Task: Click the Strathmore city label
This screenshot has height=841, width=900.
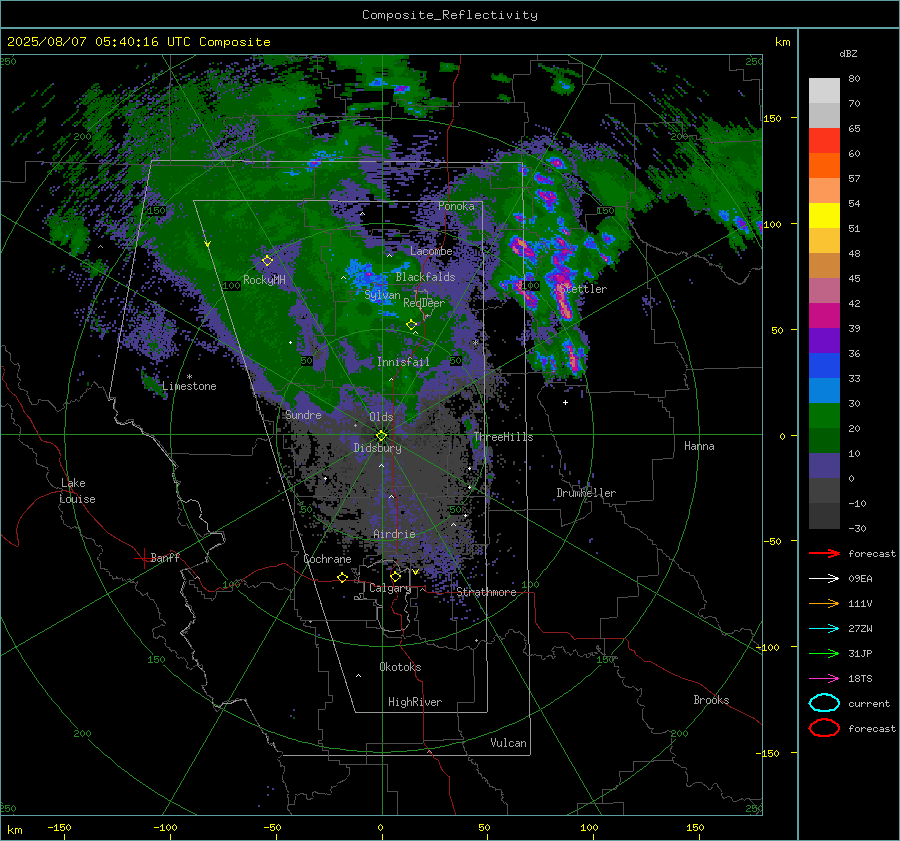Action: pos(486,592)
